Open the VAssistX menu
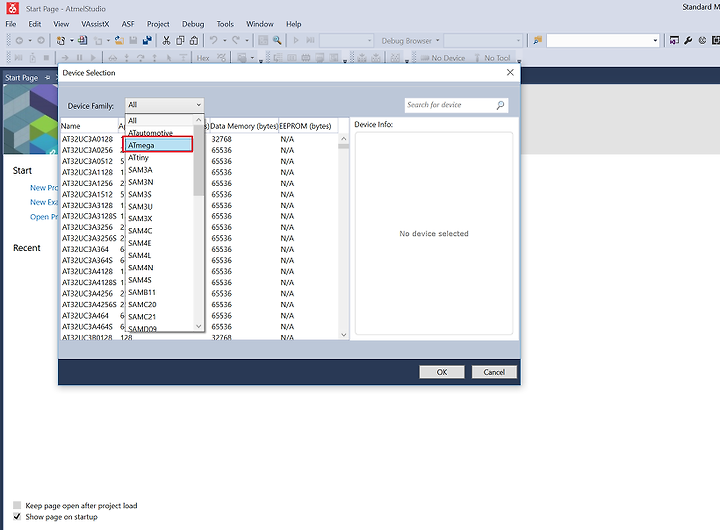Screen dimensions: 720x530 click(95, 24)
